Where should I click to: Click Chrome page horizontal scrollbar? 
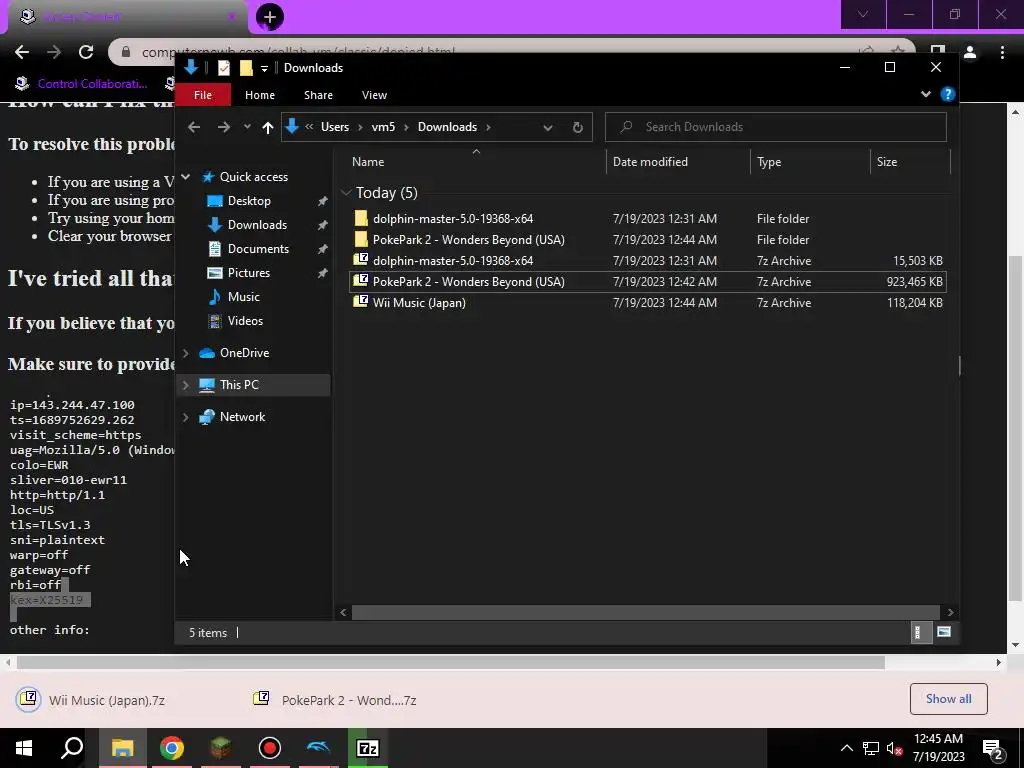451,662
